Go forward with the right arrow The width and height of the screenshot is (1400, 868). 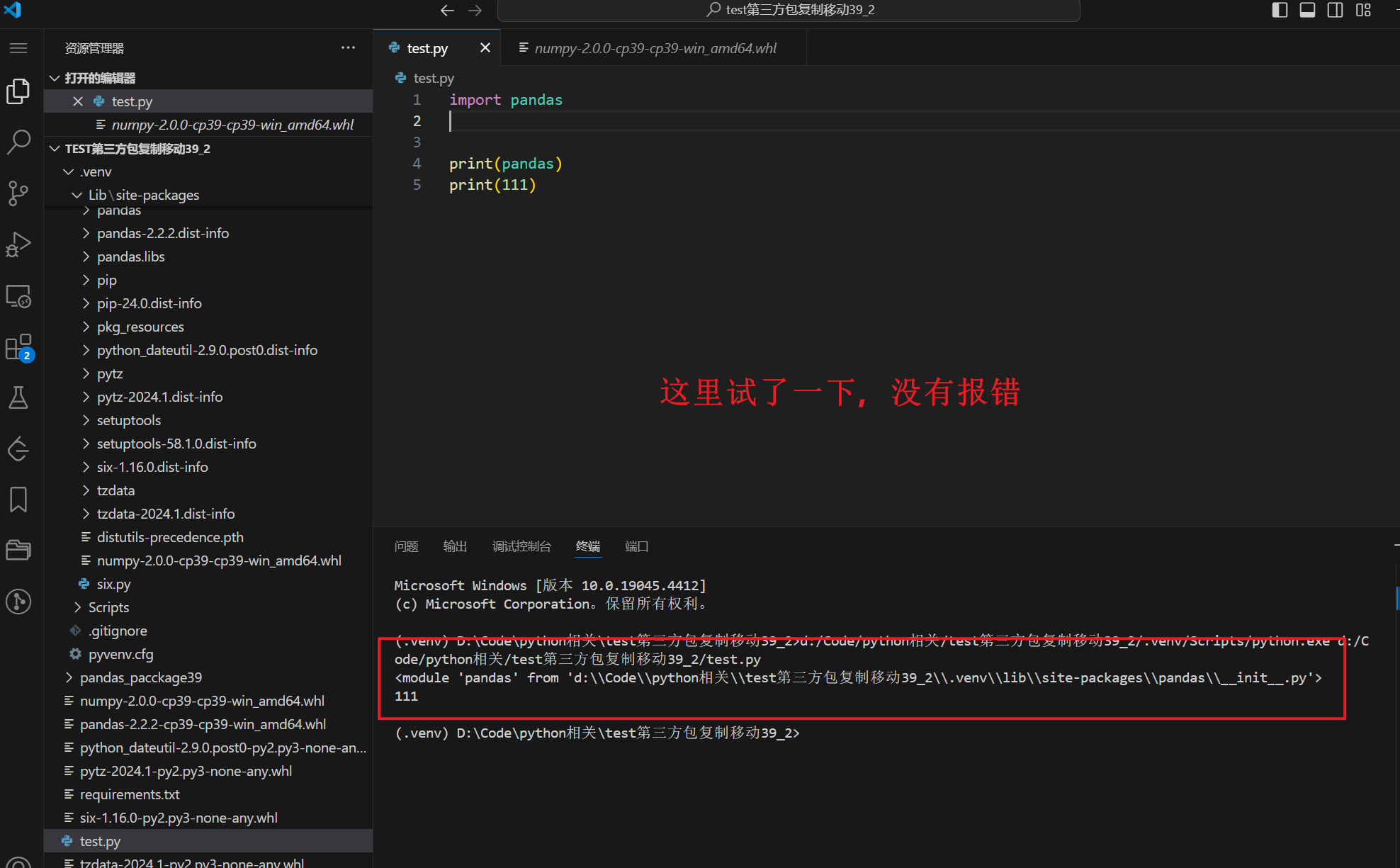[x=475, y=10]
